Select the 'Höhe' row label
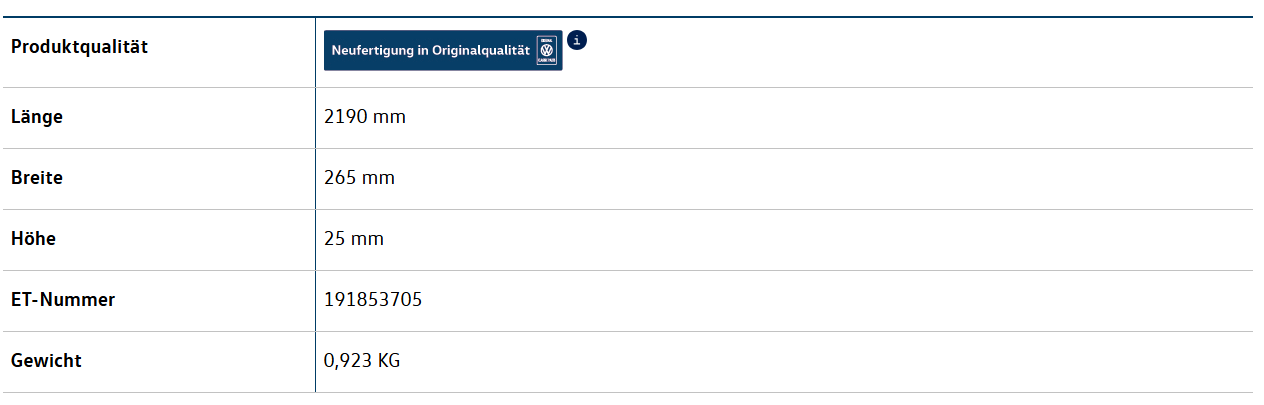The height and width of the screenshot is (405, 1264). [x=33, y=239]
